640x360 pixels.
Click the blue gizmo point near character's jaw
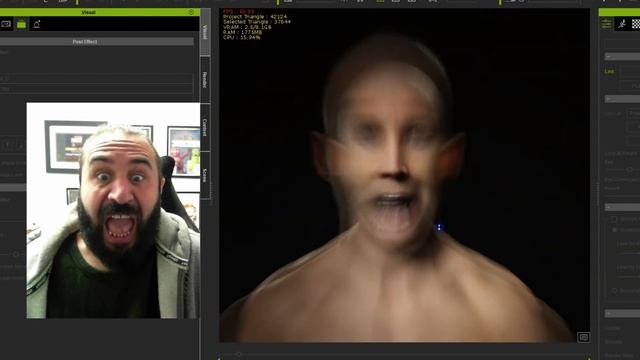pos(439,227)
